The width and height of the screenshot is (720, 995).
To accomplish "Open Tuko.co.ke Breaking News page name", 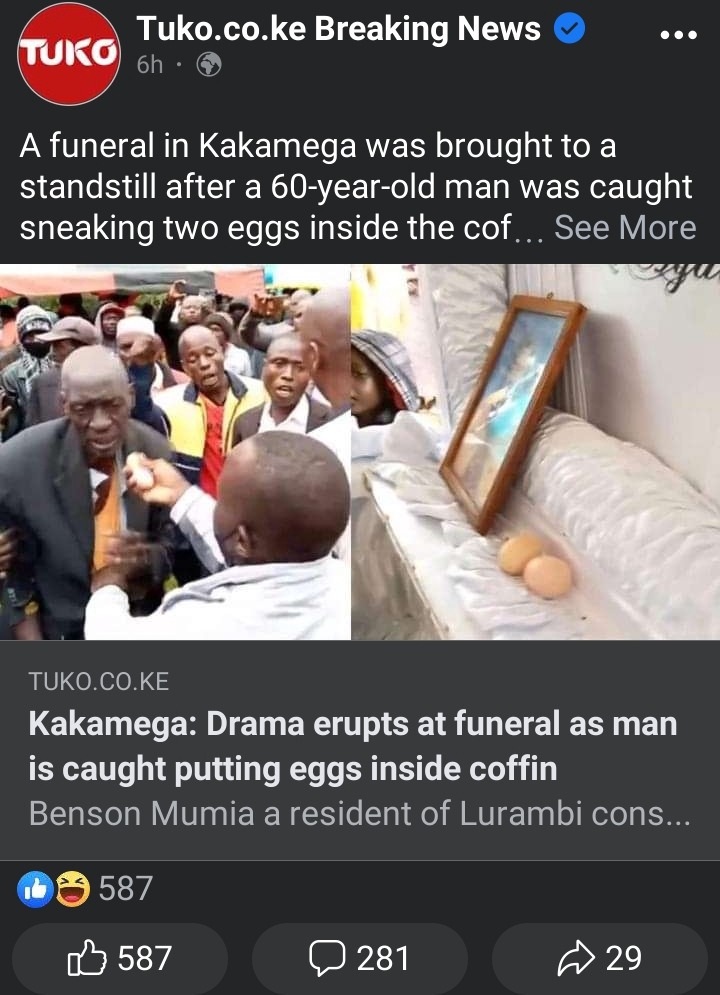I will point(339,29).
